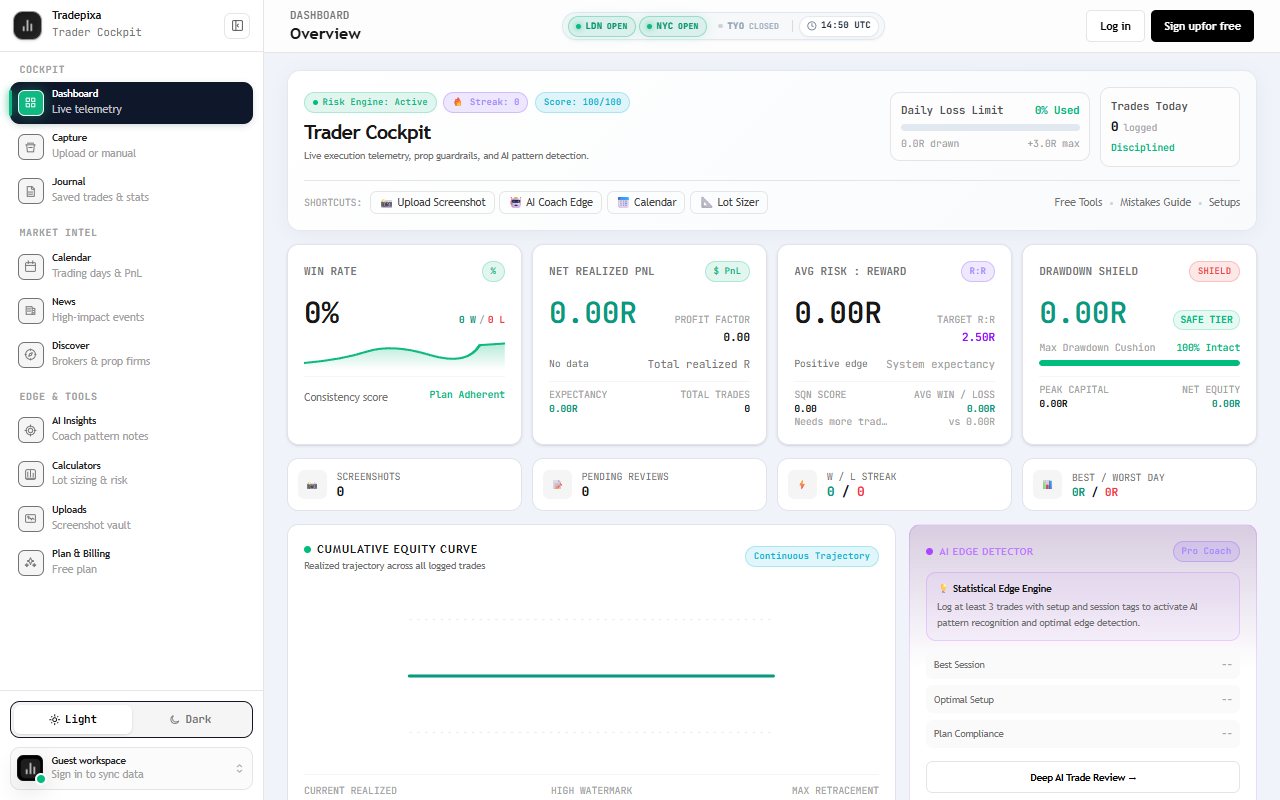Open the Journal document icon
The width and height of the screenshot is (1280, 800).
tap(31, 190)
